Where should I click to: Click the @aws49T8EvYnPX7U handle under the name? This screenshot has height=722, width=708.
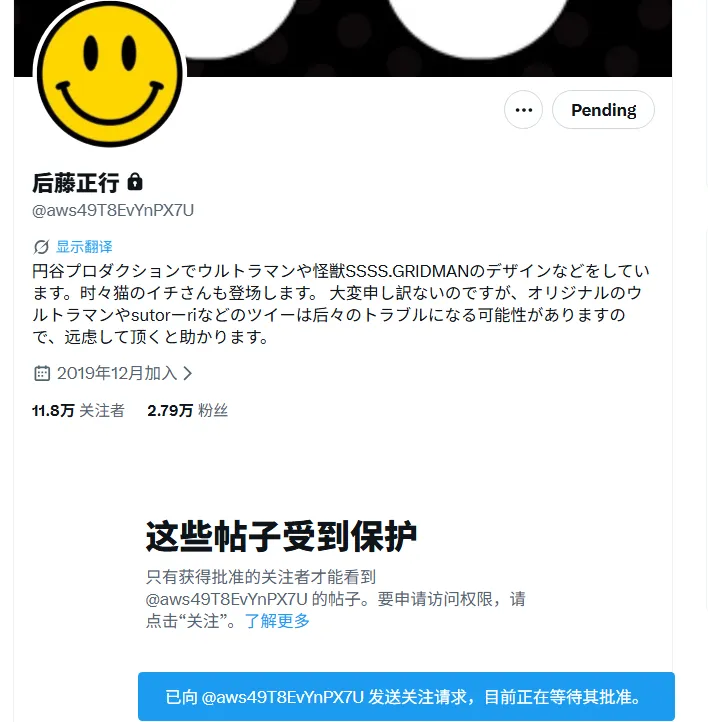(113, 210)
